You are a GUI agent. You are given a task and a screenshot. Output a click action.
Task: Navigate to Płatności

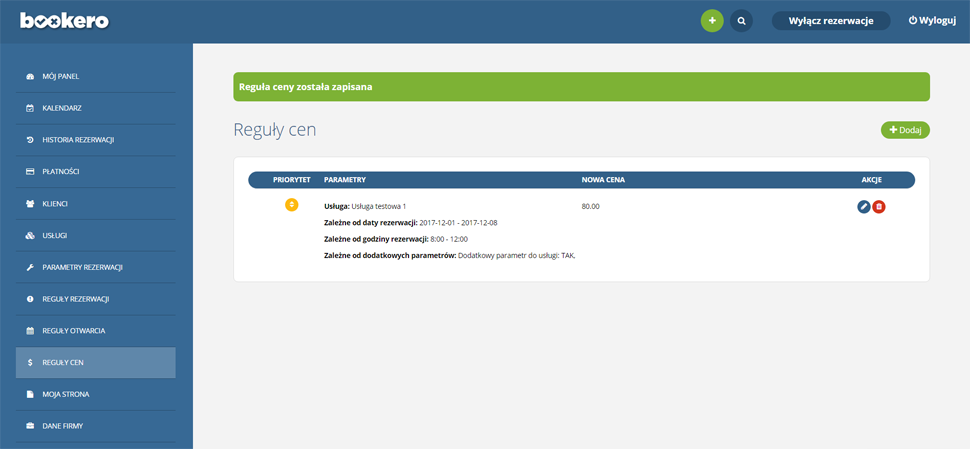[96, 171]
